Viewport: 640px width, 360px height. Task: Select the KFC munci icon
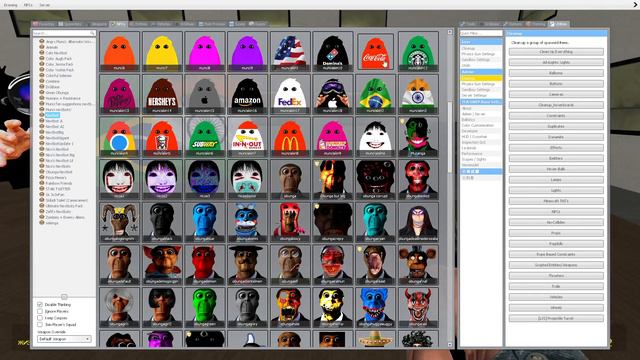[162, 137]
